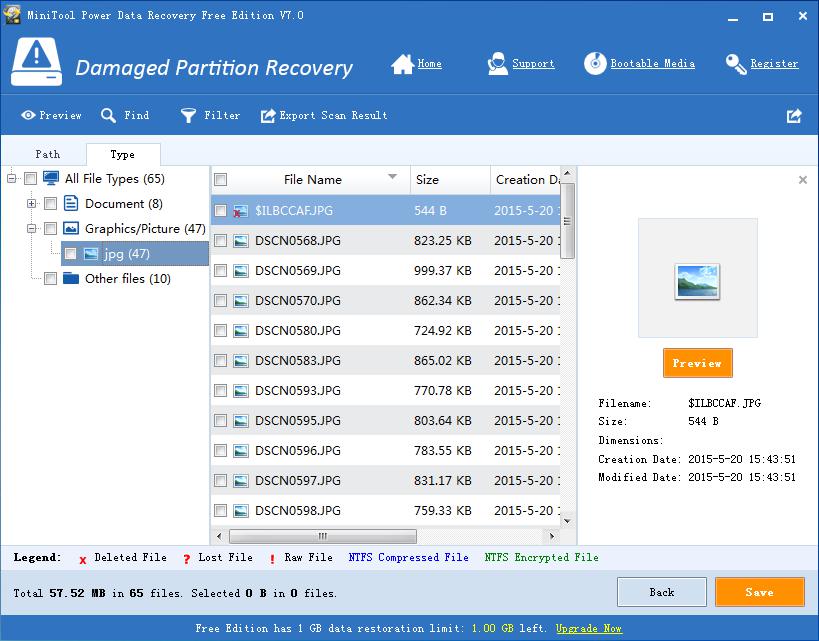This screenshot has height=641, width=819.
Task: Check the Document (8) checkbox
Action: click(51, 203)
